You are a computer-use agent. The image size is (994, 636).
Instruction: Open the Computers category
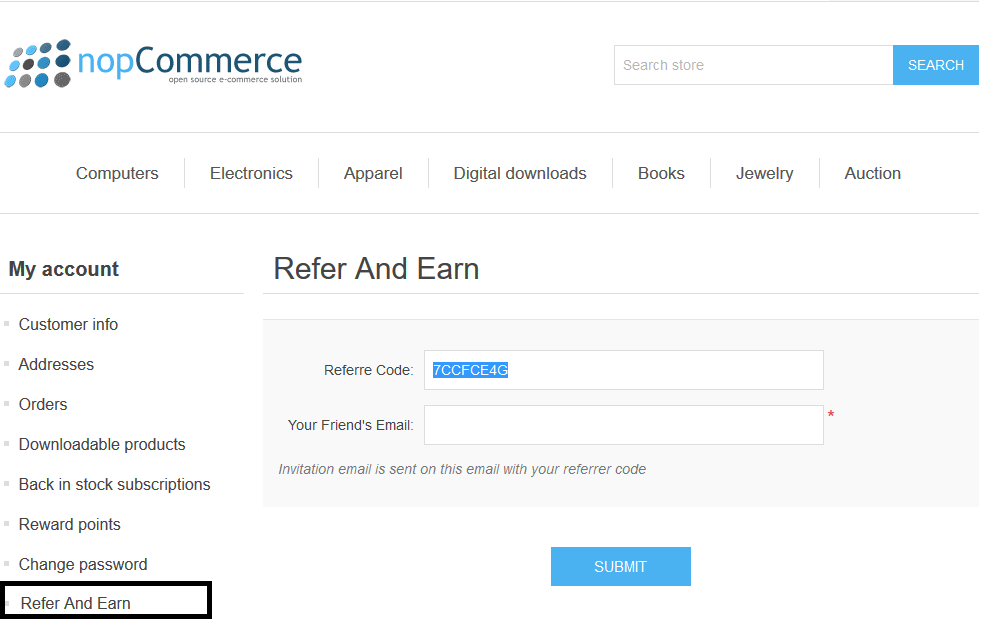pyautogui.click(x=117, y=174)
